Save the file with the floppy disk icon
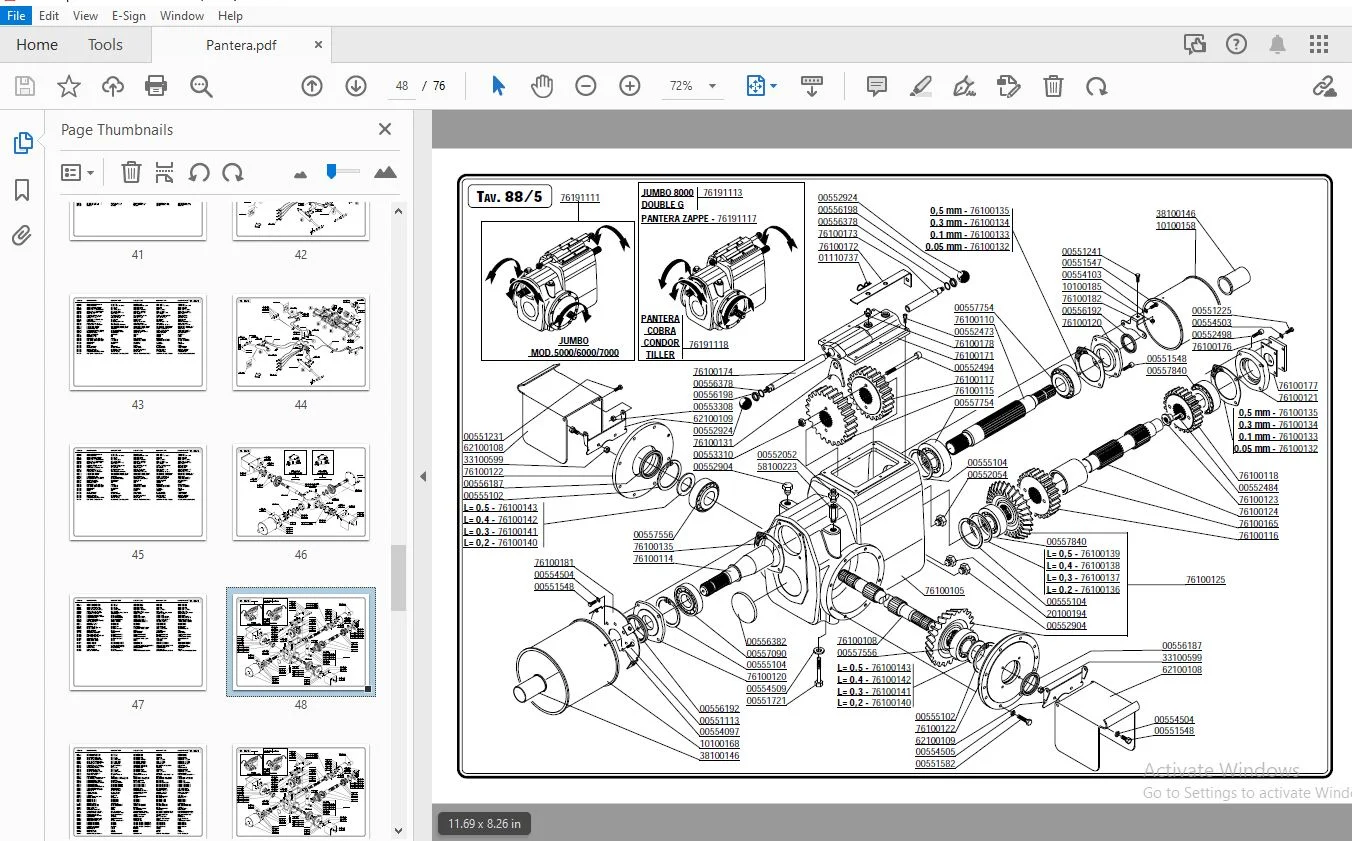The image size is (1352, 841). pos(25,86)
